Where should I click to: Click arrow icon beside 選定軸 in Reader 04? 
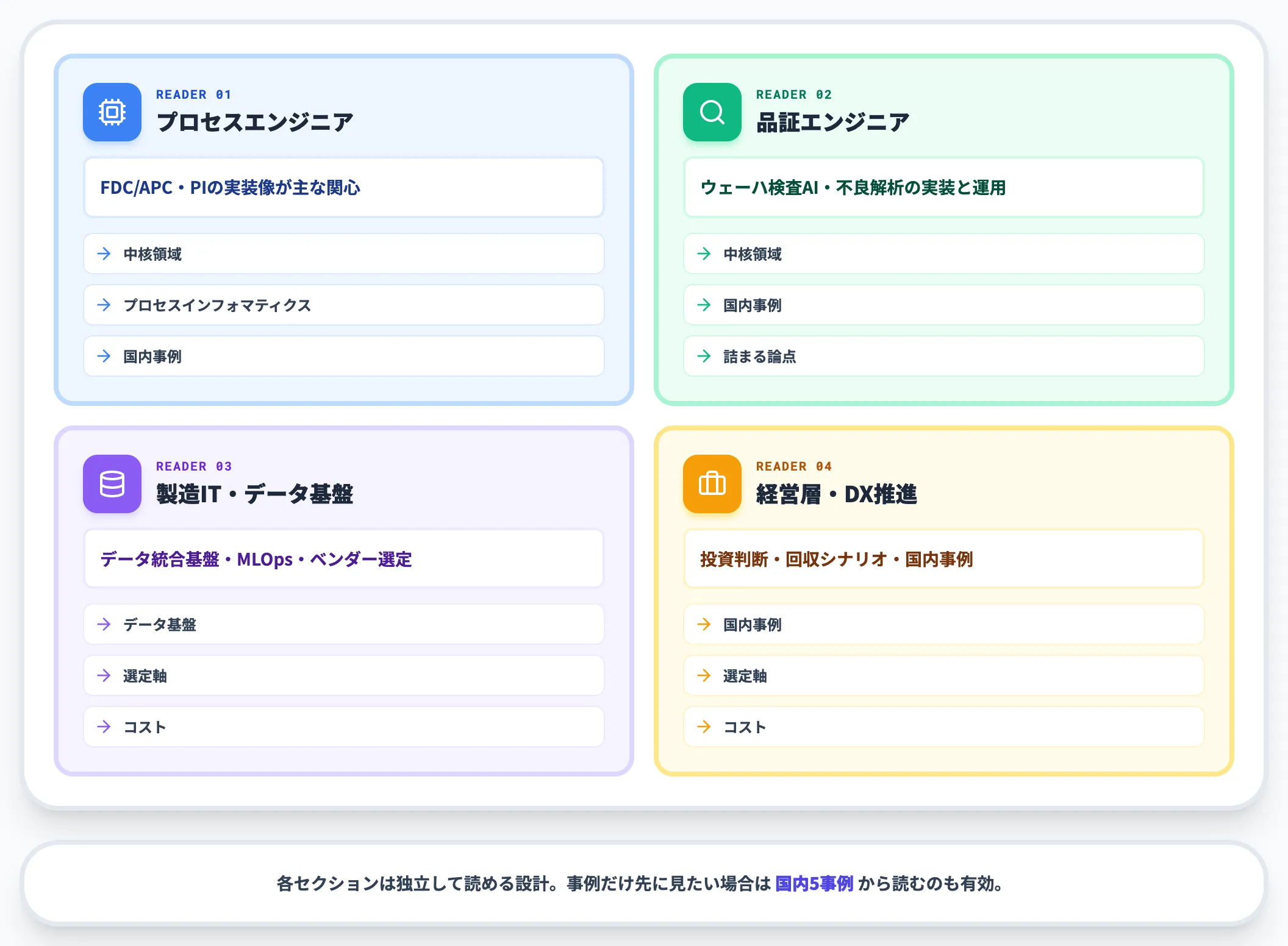tap(704, 675)
